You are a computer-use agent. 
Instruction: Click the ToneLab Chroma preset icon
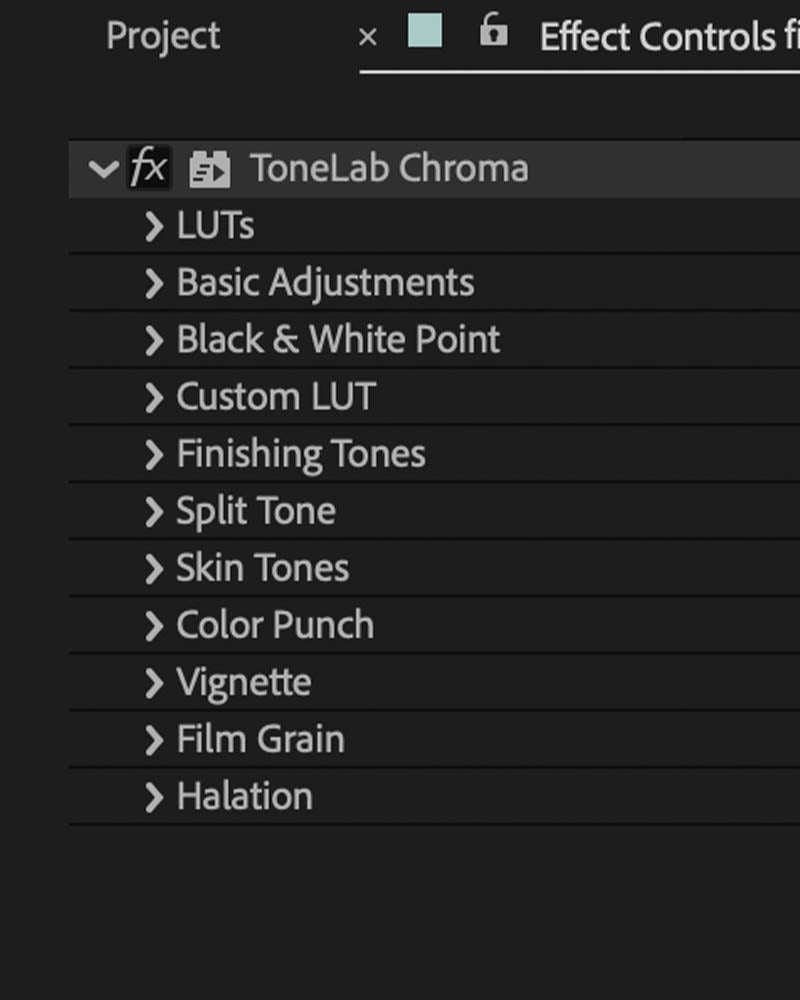pos(209,170)
